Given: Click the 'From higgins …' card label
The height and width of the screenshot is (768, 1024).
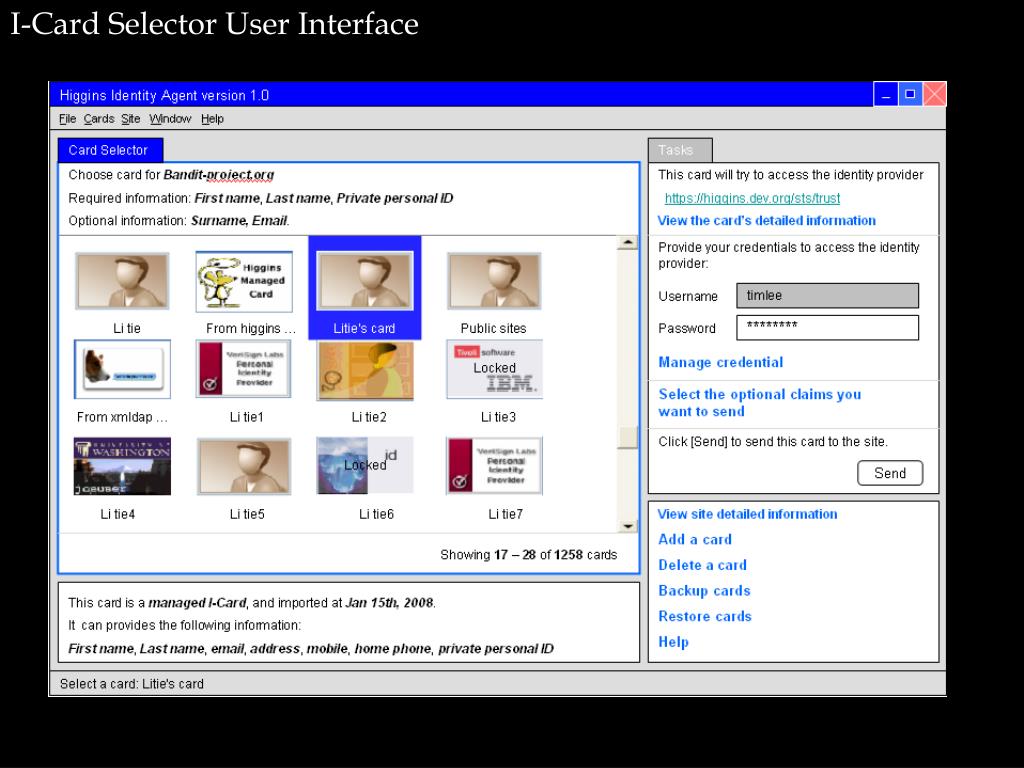Looking at the screenshot, I should click(x=251, y=328).
